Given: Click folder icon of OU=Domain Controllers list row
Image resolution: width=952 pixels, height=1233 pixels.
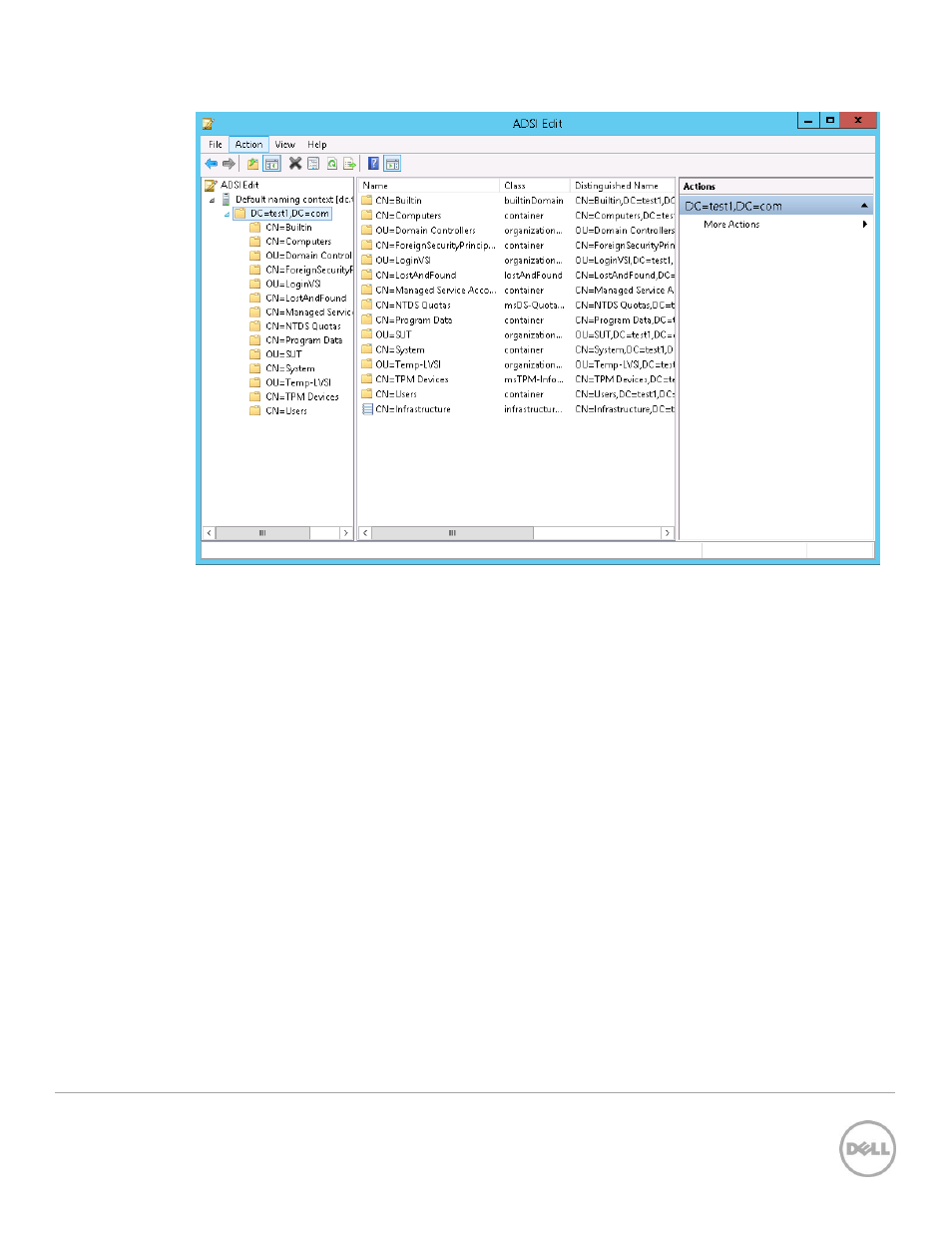Looking at the screenshot, I should pos(366,231).
